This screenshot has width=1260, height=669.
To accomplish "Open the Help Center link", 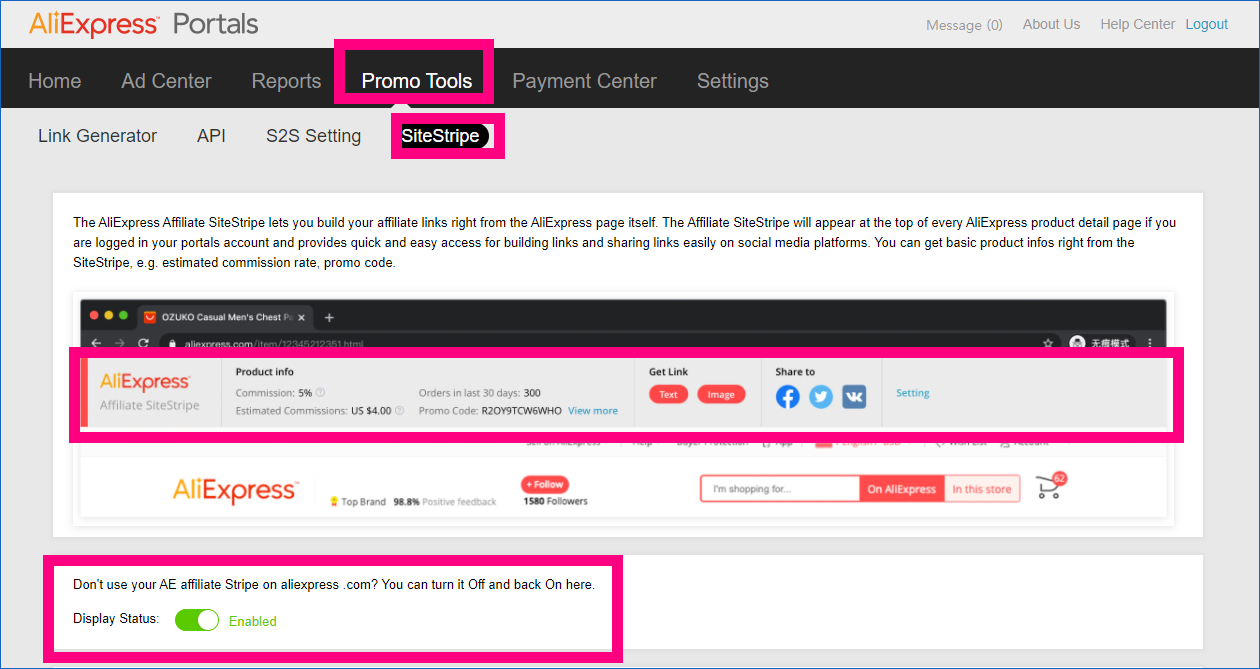I will tap(1138, 24).
